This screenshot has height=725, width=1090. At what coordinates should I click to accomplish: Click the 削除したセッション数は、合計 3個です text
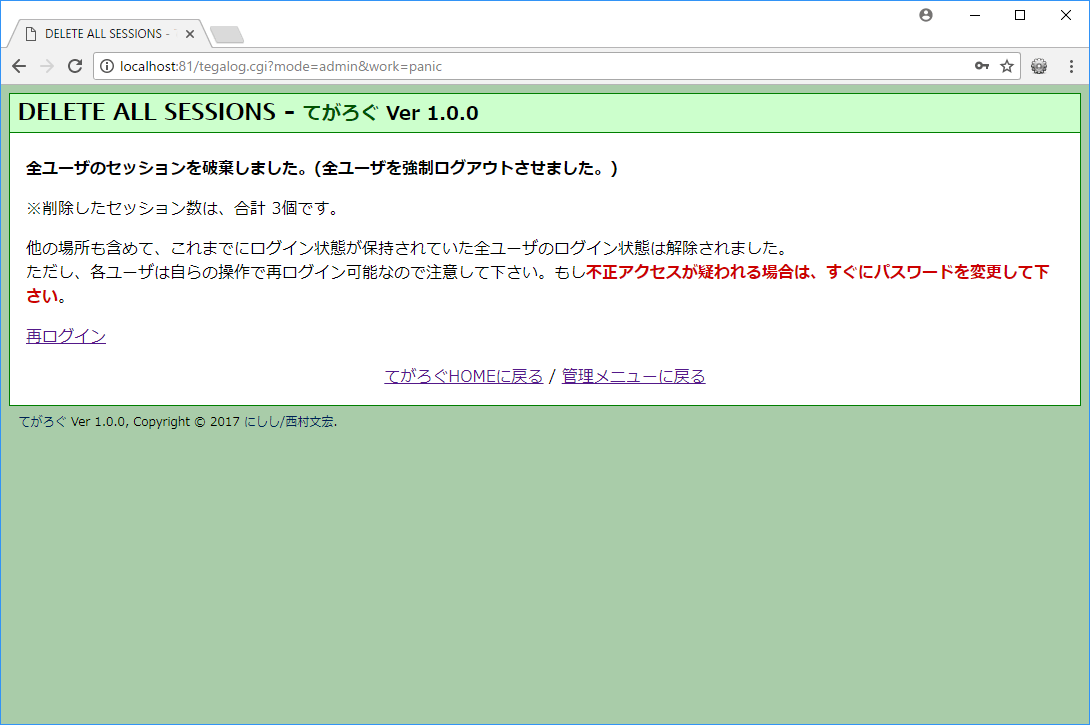tap(182, 208)
